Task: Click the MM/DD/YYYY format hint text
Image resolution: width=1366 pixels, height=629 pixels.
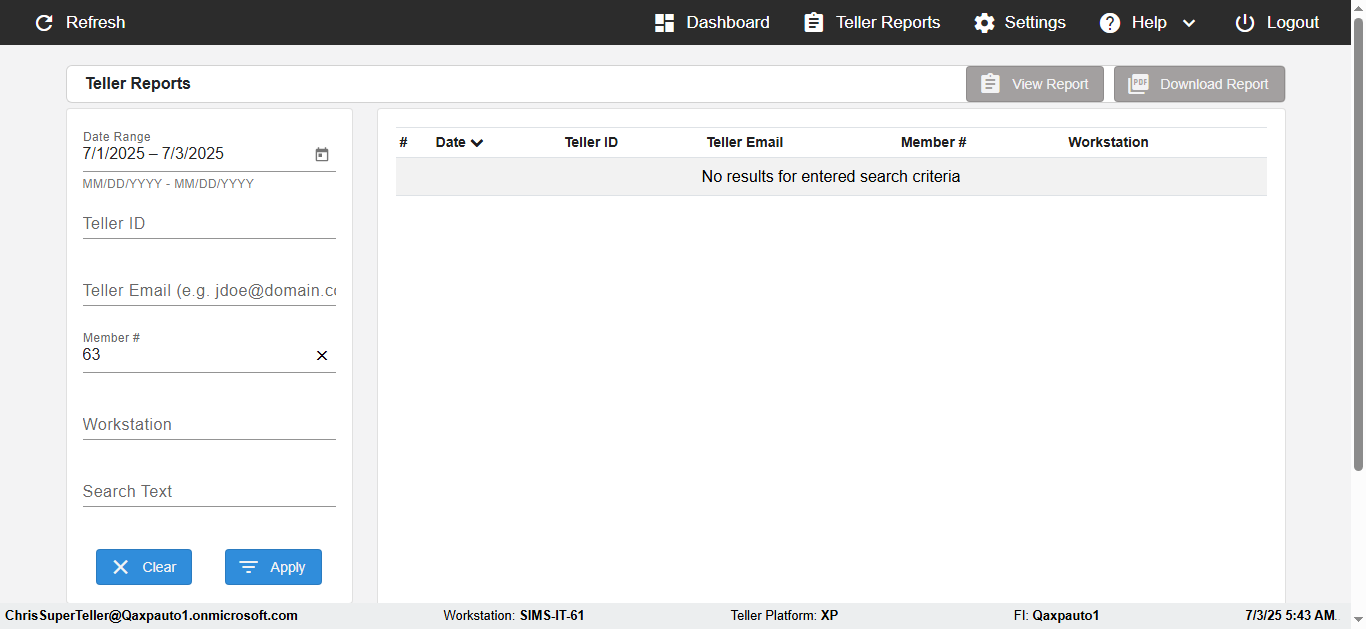Action: click(x=168, y=184)
